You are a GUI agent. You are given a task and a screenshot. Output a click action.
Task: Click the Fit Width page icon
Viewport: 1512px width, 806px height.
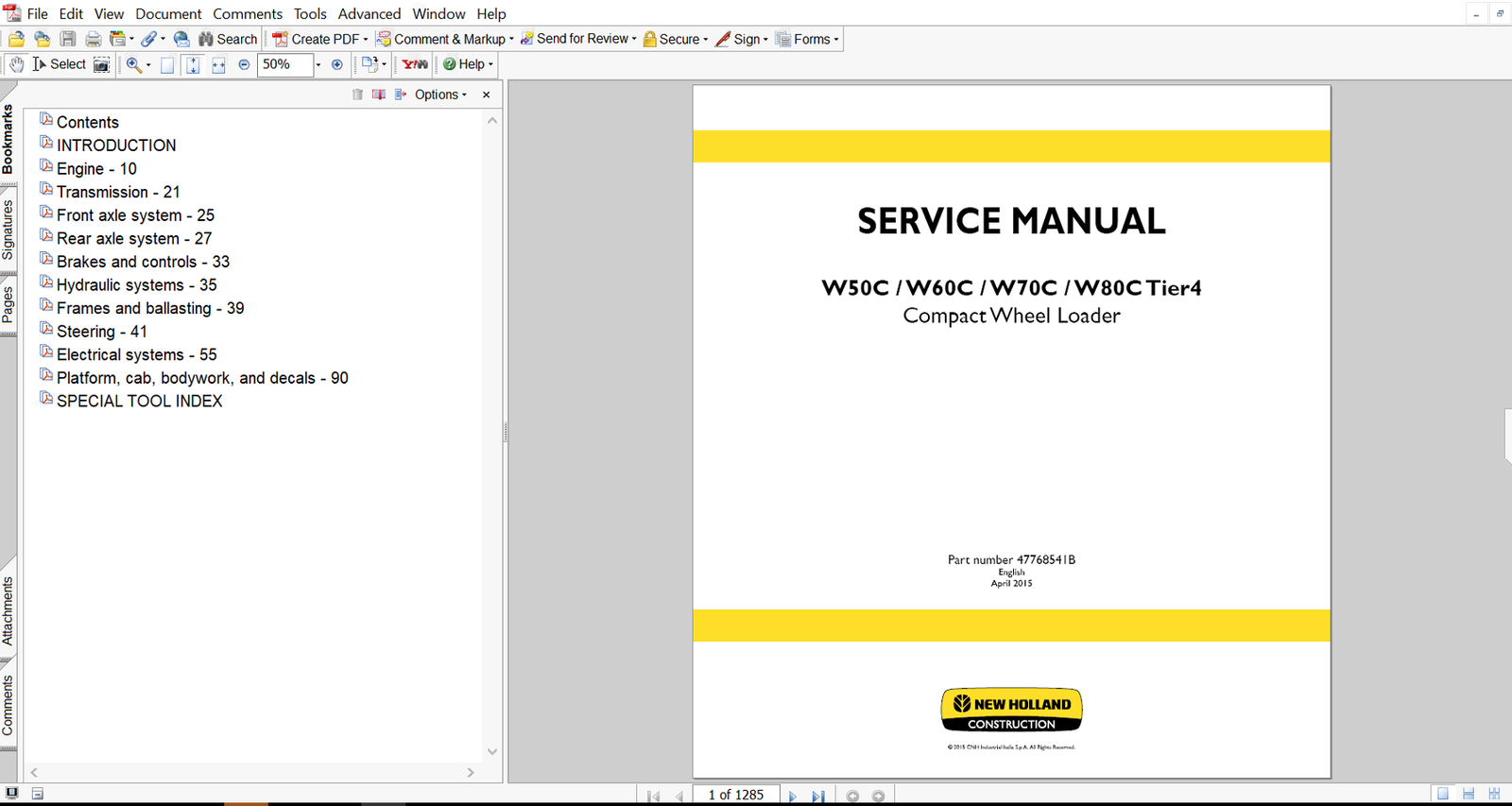tap(218, 64)
